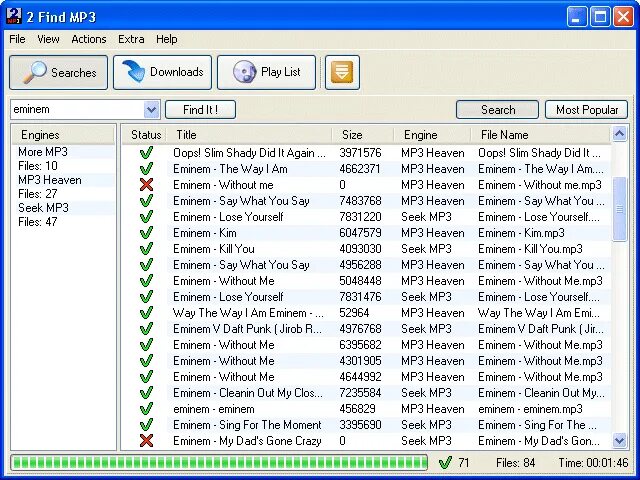Click size value 4301905
Viewport: 640px width, 480px height.
point(360,361)
